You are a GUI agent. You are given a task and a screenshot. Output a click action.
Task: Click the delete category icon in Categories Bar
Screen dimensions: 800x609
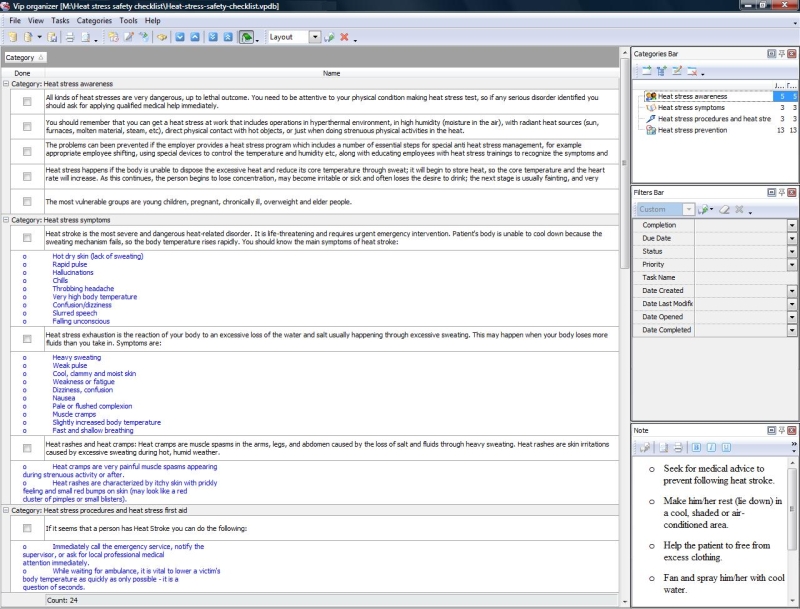click(x=693, y=71)
